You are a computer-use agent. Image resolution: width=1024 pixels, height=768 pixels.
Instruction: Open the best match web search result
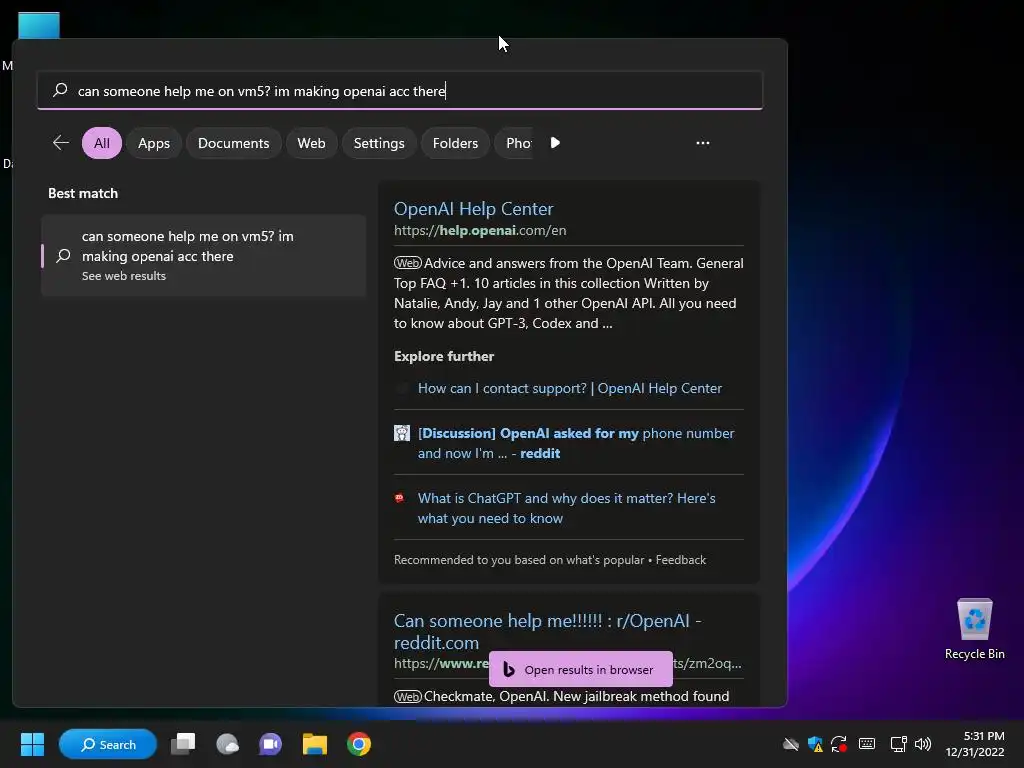pyautogui.click(x=204, y=255)
